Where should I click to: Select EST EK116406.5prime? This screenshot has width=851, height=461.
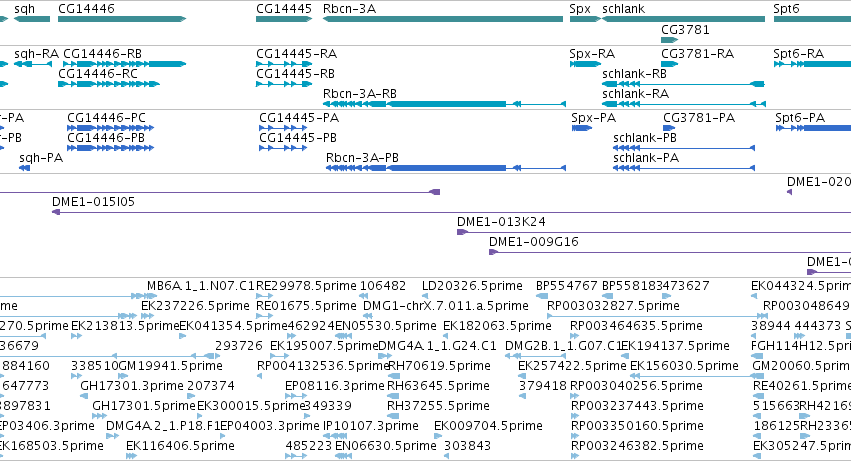click(x=180, y=446)
